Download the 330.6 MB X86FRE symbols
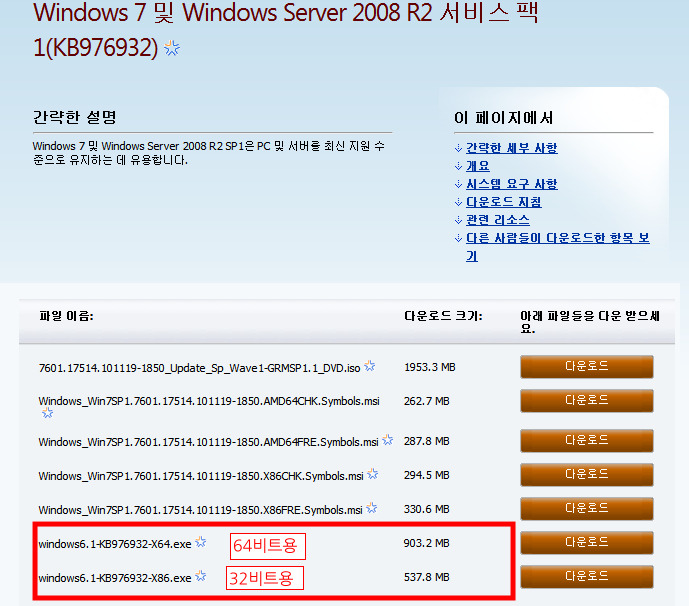 tap(586, 508)
